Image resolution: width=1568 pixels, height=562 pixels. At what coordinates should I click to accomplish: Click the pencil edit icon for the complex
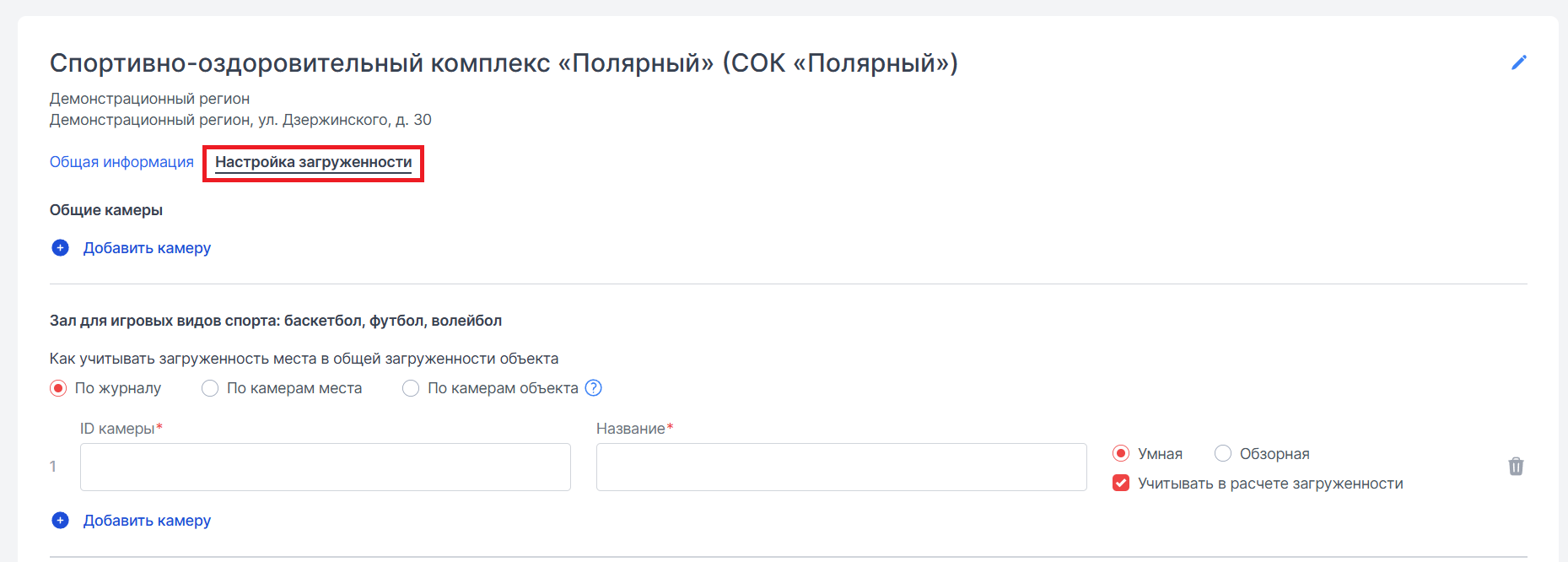point(1518,62)
